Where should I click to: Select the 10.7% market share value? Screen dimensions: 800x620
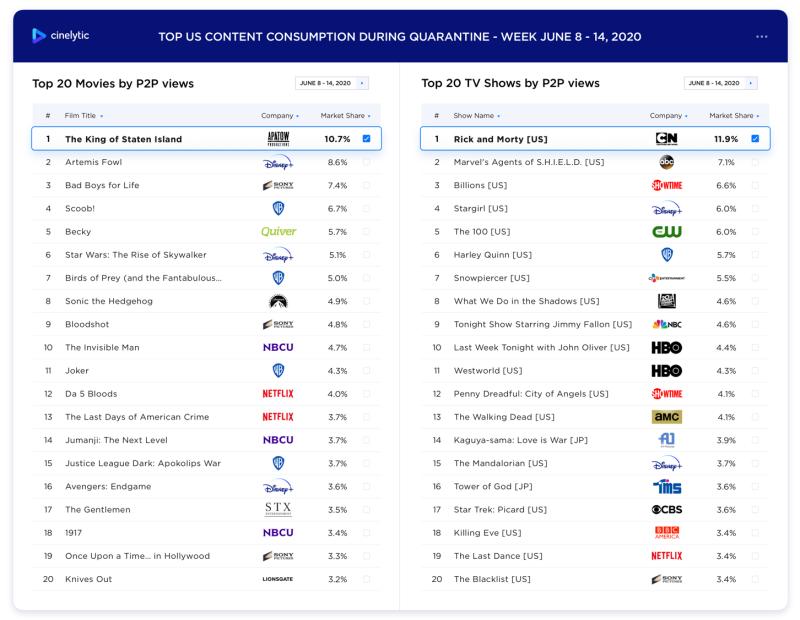pos(337,139)
